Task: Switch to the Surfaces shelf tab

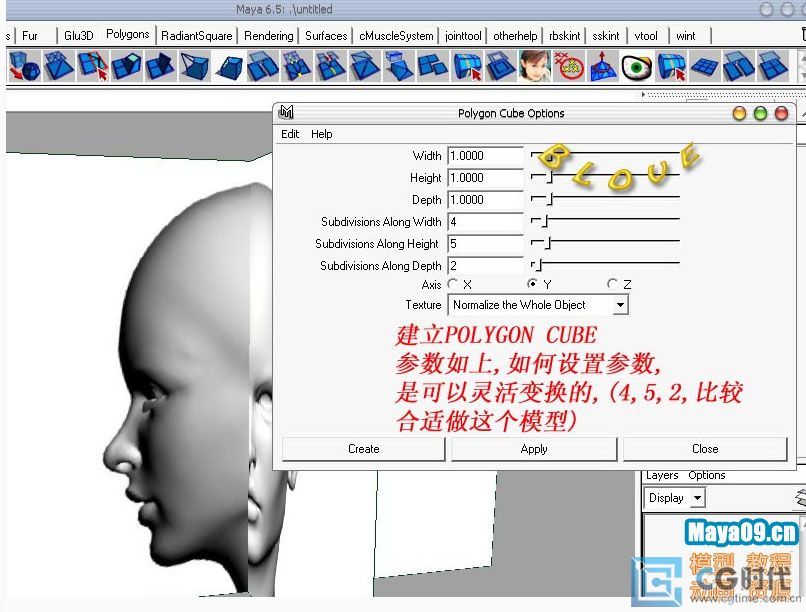Action: click(326, 36)
